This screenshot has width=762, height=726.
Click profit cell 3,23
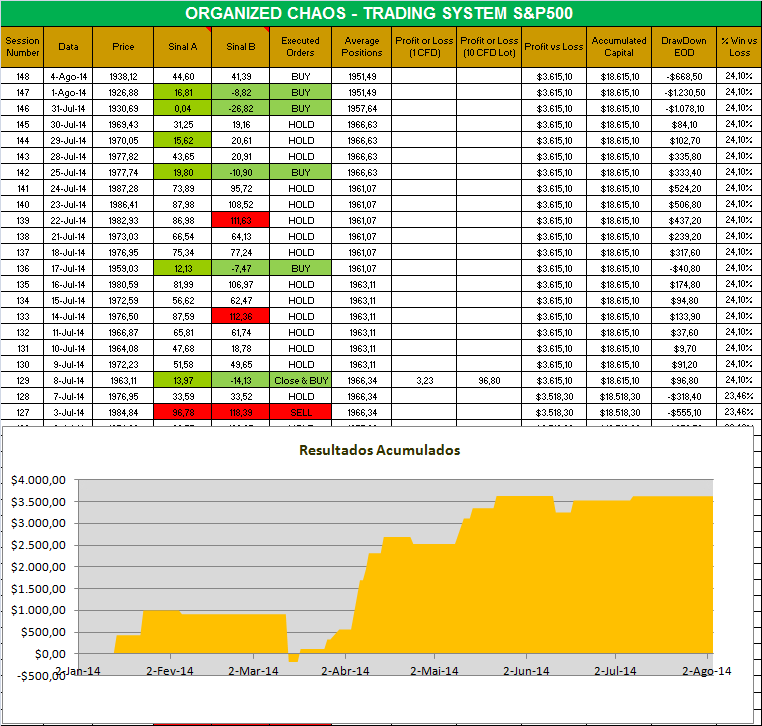point(424,380)
